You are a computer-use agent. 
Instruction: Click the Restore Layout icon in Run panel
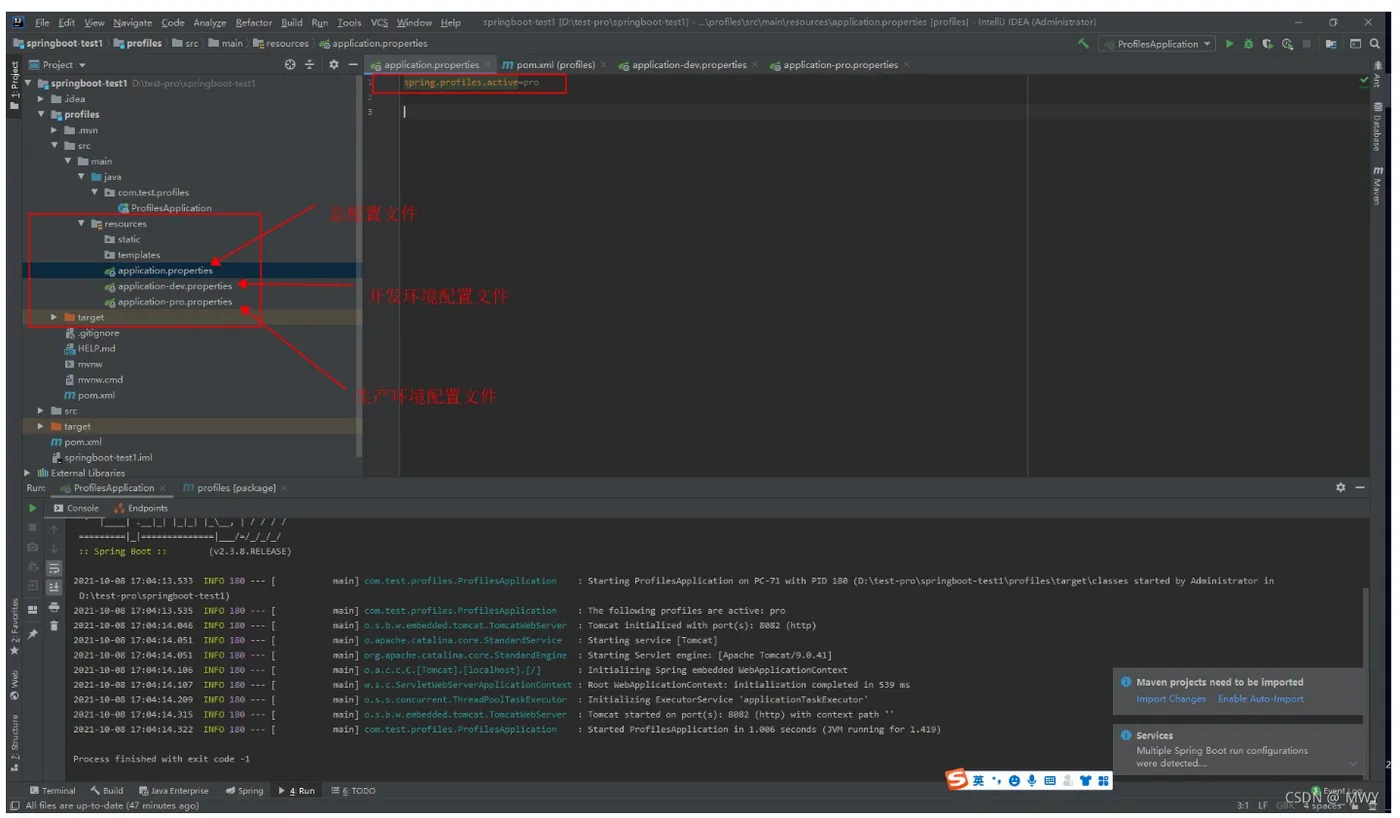pos(33,609)
